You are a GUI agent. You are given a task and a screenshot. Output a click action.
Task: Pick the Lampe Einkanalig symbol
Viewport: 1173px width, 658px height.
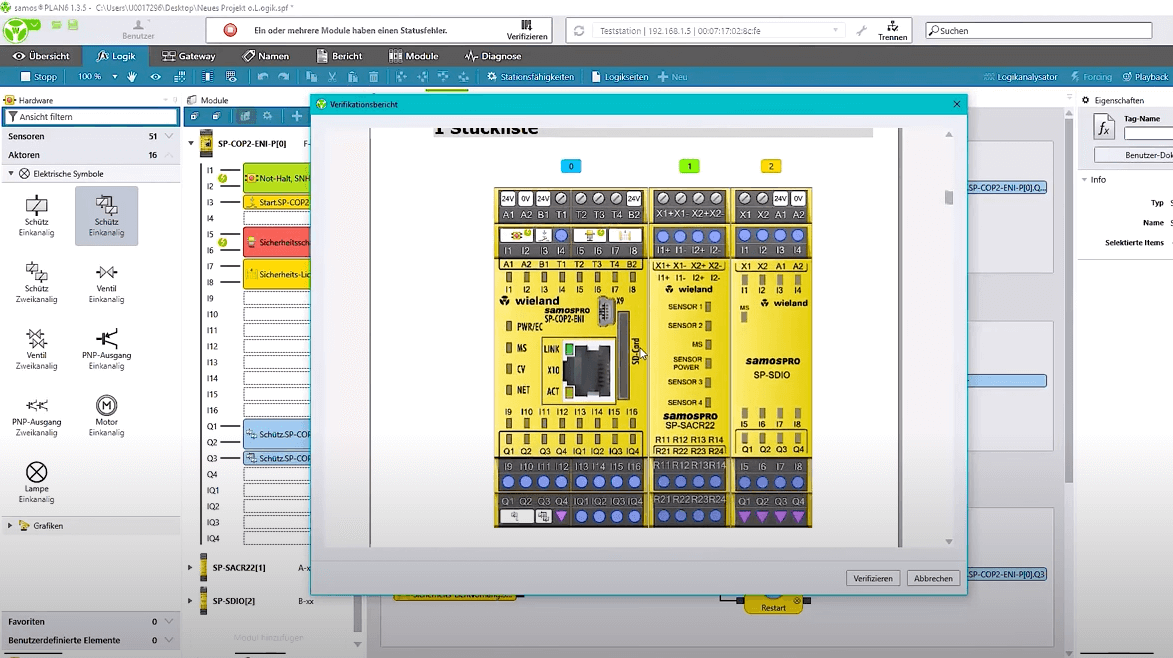pyautogui.click(x=36, y=478)
